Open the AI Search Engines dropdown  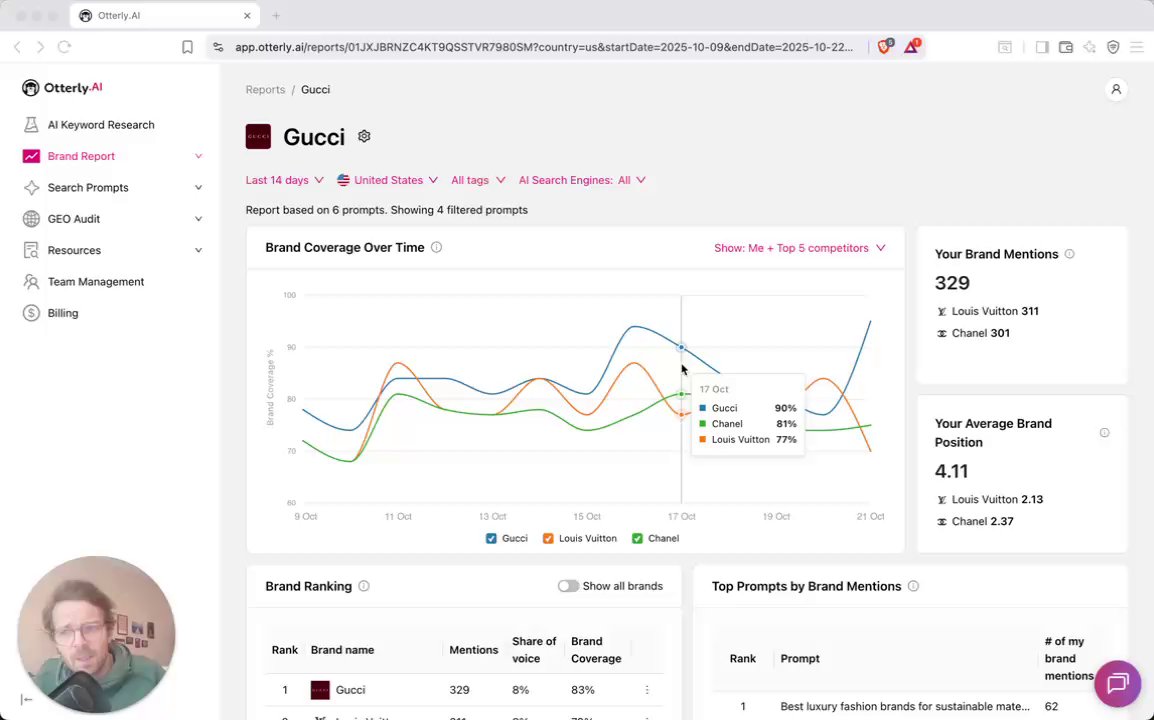tap(582, 180)
